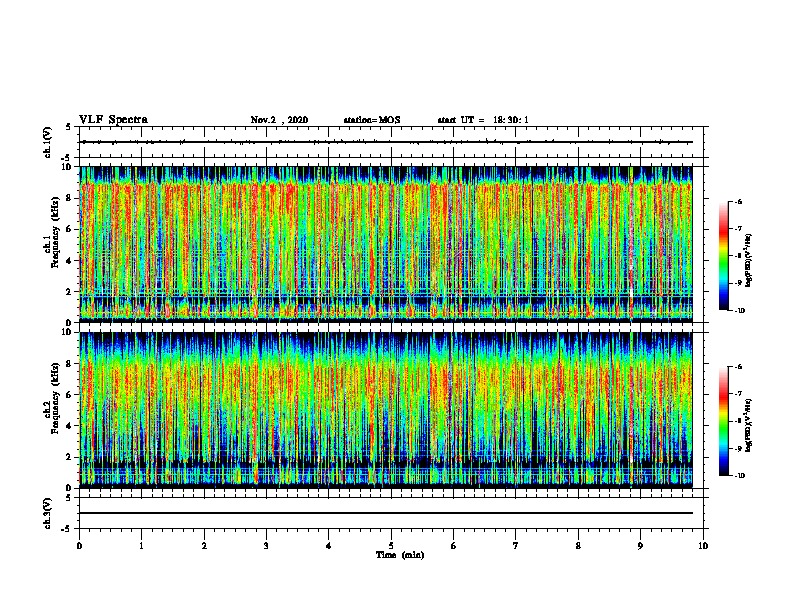Click the "station=MOS" header label
This screenshot has height=612, width=792.
click(x=372, y=120)
